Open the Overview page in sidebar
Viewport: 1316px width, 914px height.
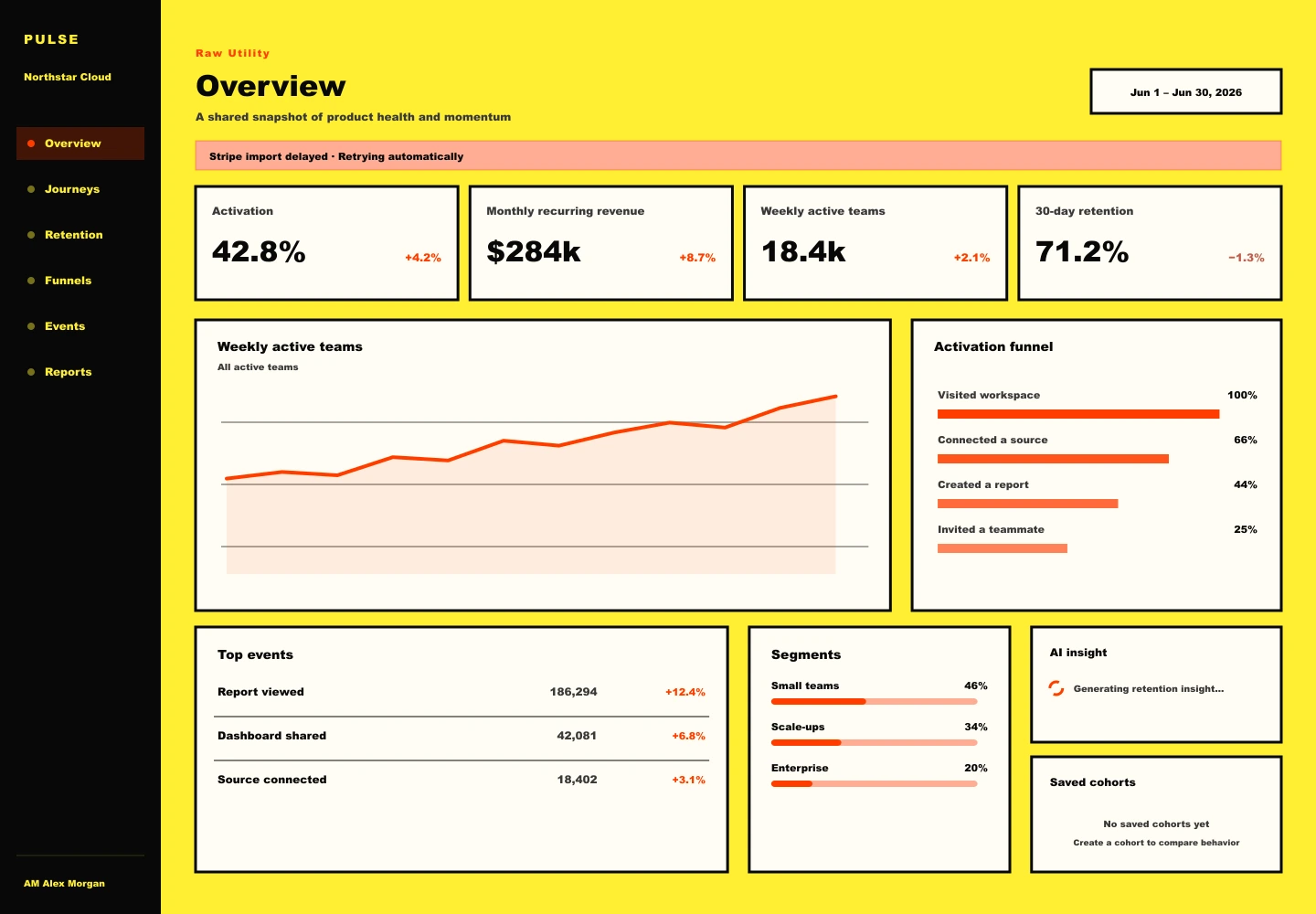[80, 143]
